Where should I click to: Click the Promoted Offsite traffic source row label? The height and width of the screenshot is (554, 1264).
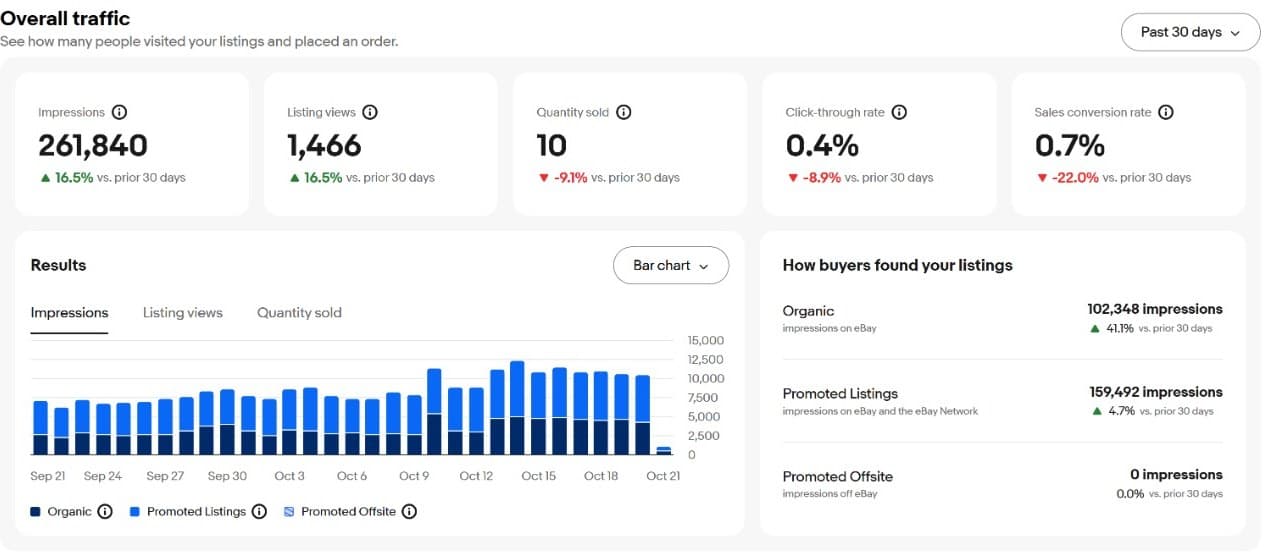[838, 477]
